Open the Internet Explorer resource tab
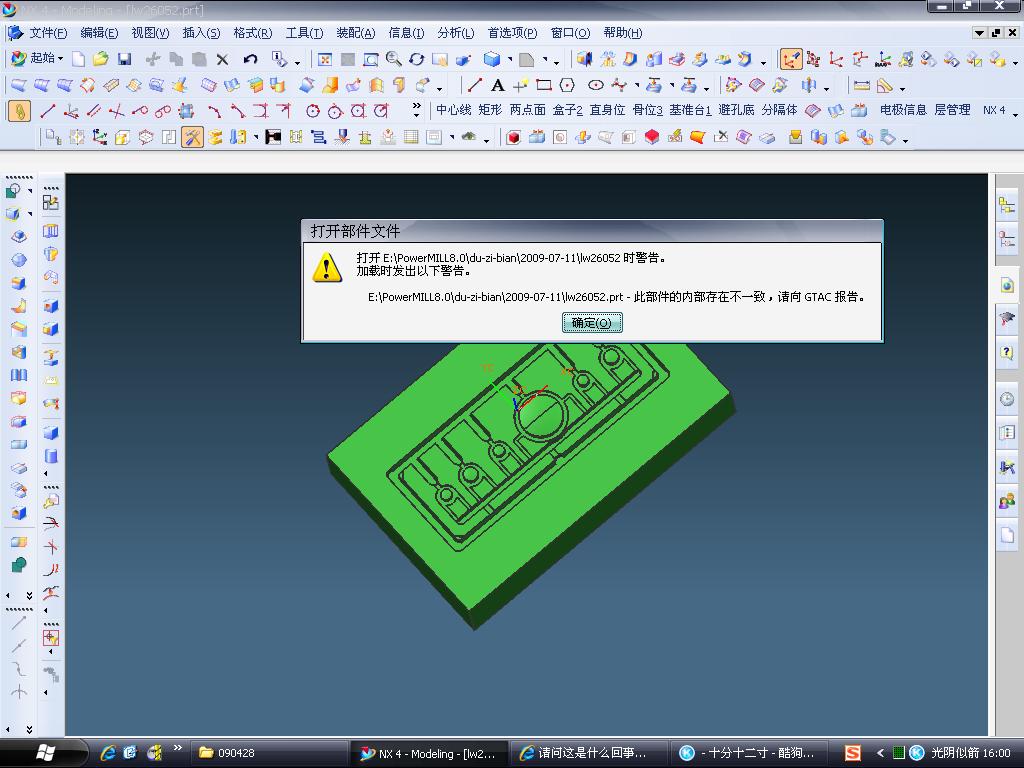The height and width of the screenshot is (768, 1024). 1006,285
